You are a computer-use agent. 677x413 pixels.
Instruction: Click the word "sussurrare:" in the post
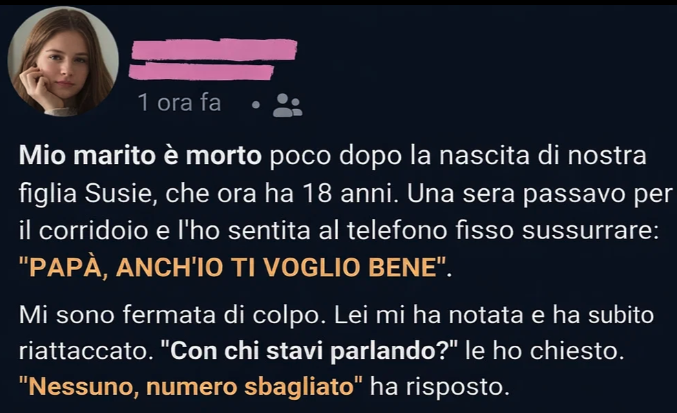(590, 231)
